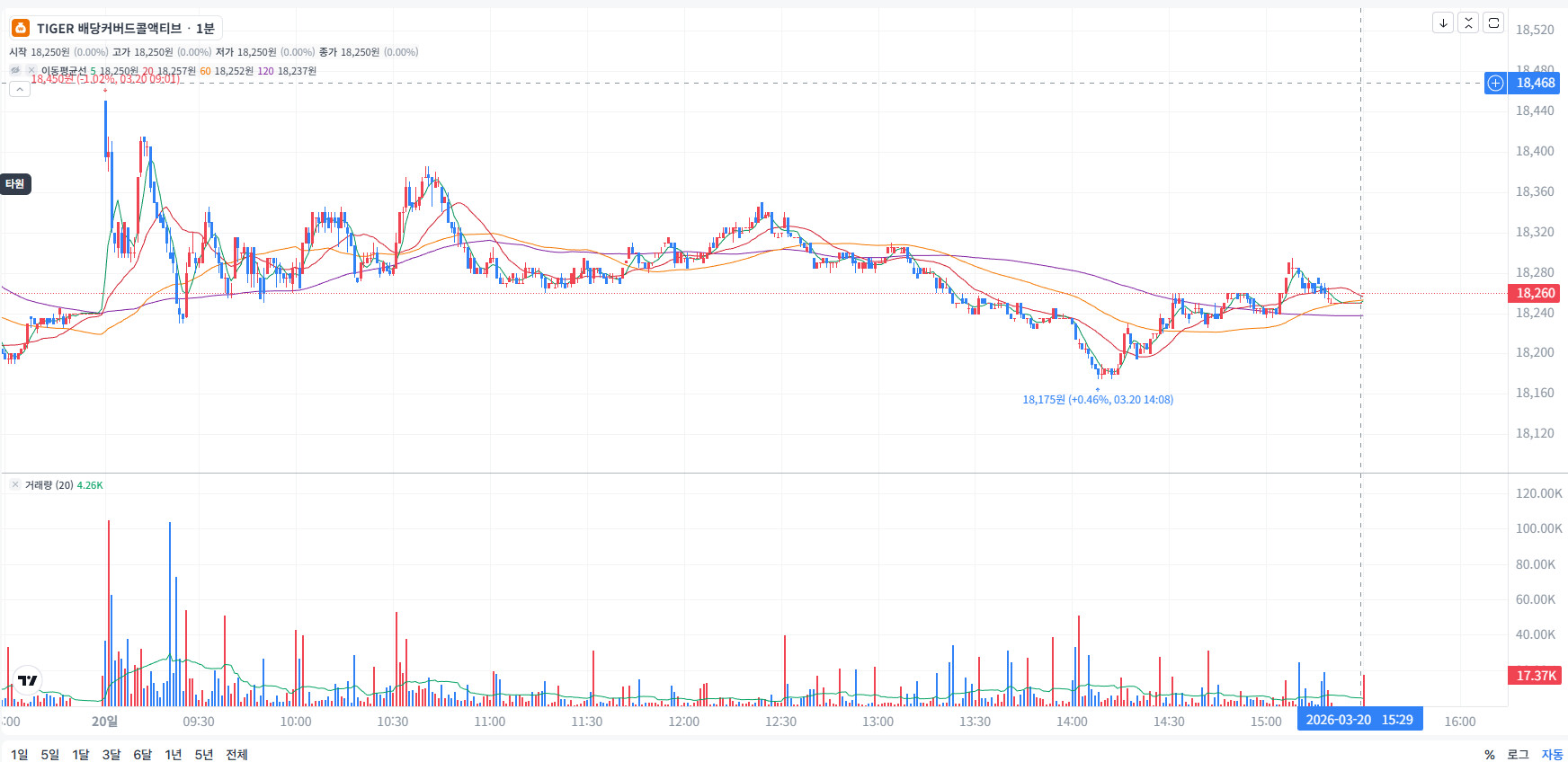Select the 5일 range tab
This screenshot has width=1568, height=762.
(50, 754)
